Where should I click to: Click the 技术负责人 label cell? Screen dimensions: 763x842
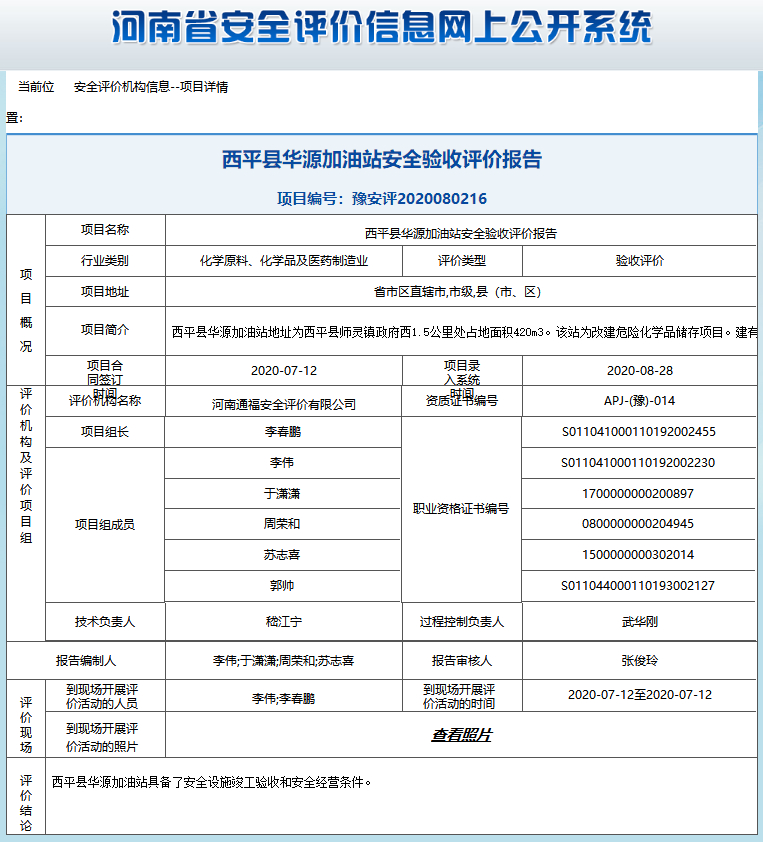[x=105, y=622]
